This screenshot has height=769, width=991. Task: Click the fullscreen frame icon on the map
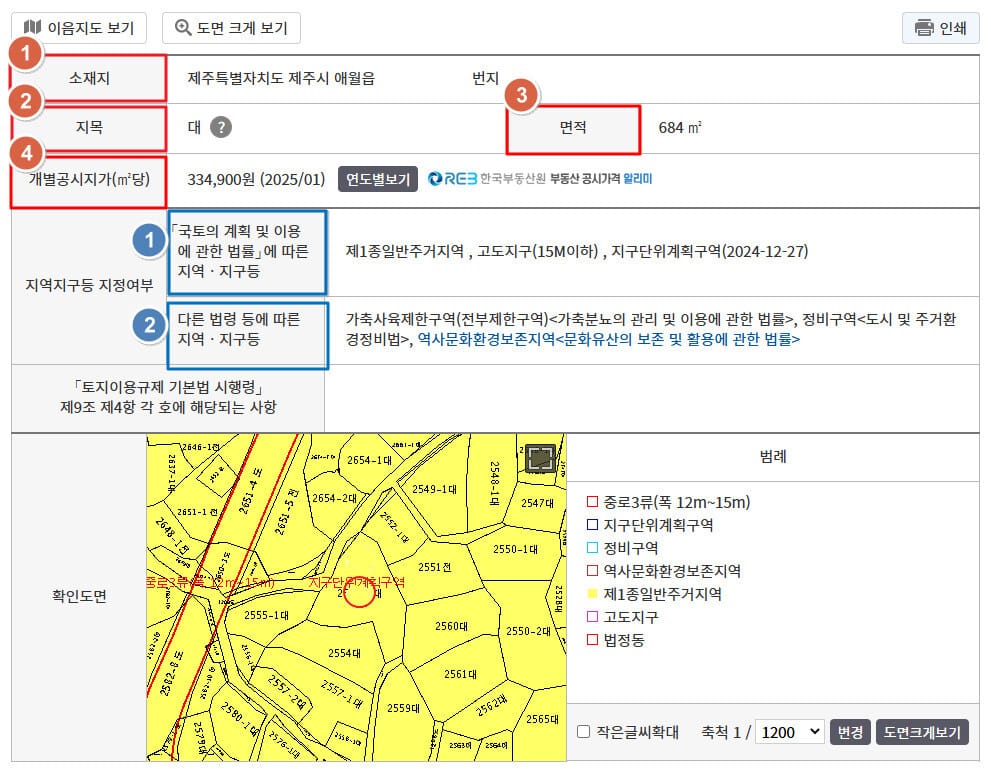click(x=541, y=459)
